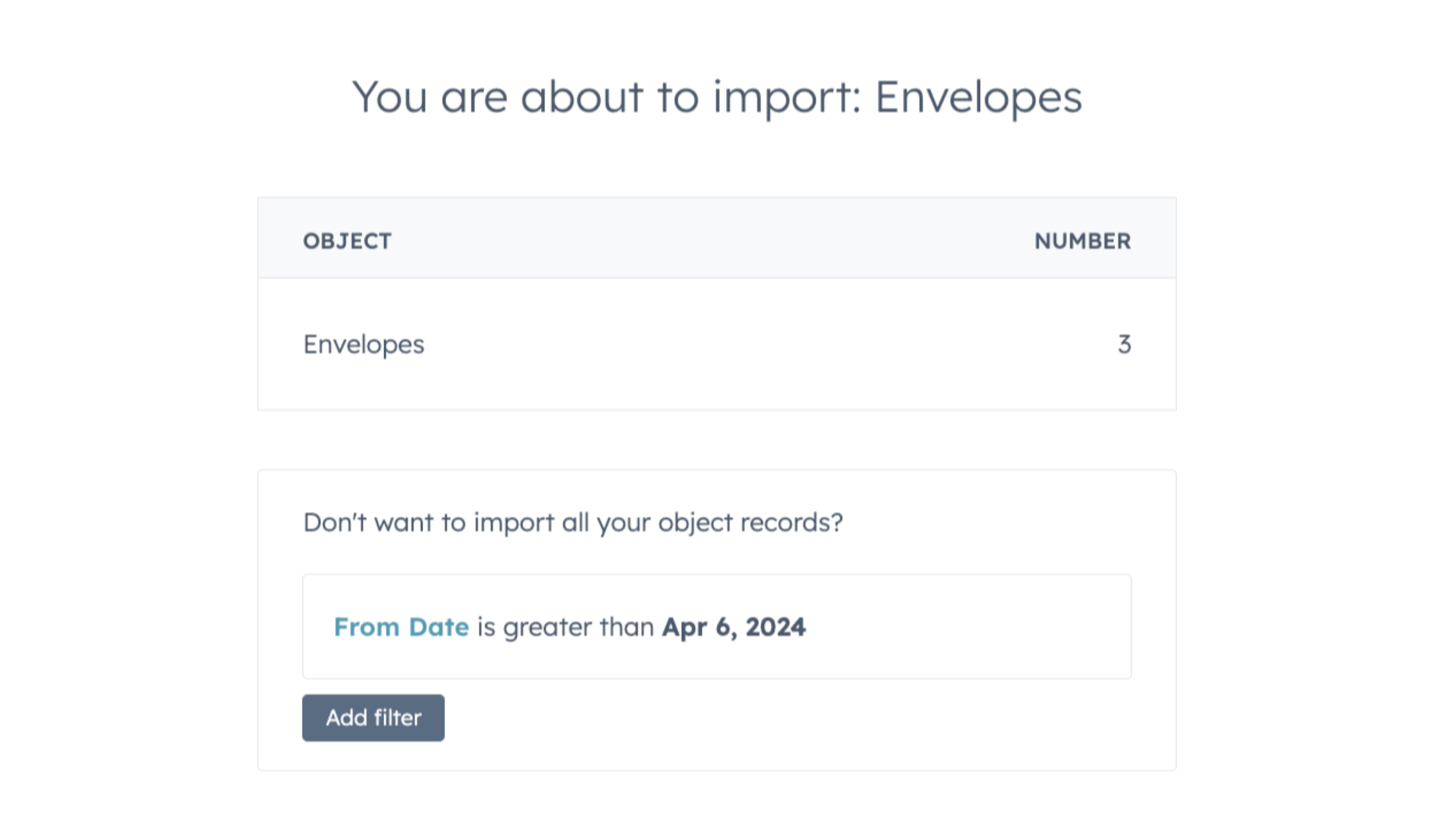The height and width of the screenshot is (819, 1456).
Task: Click the word "import:" in the heading
Action: pyautogui.click(x=787, y=97)
